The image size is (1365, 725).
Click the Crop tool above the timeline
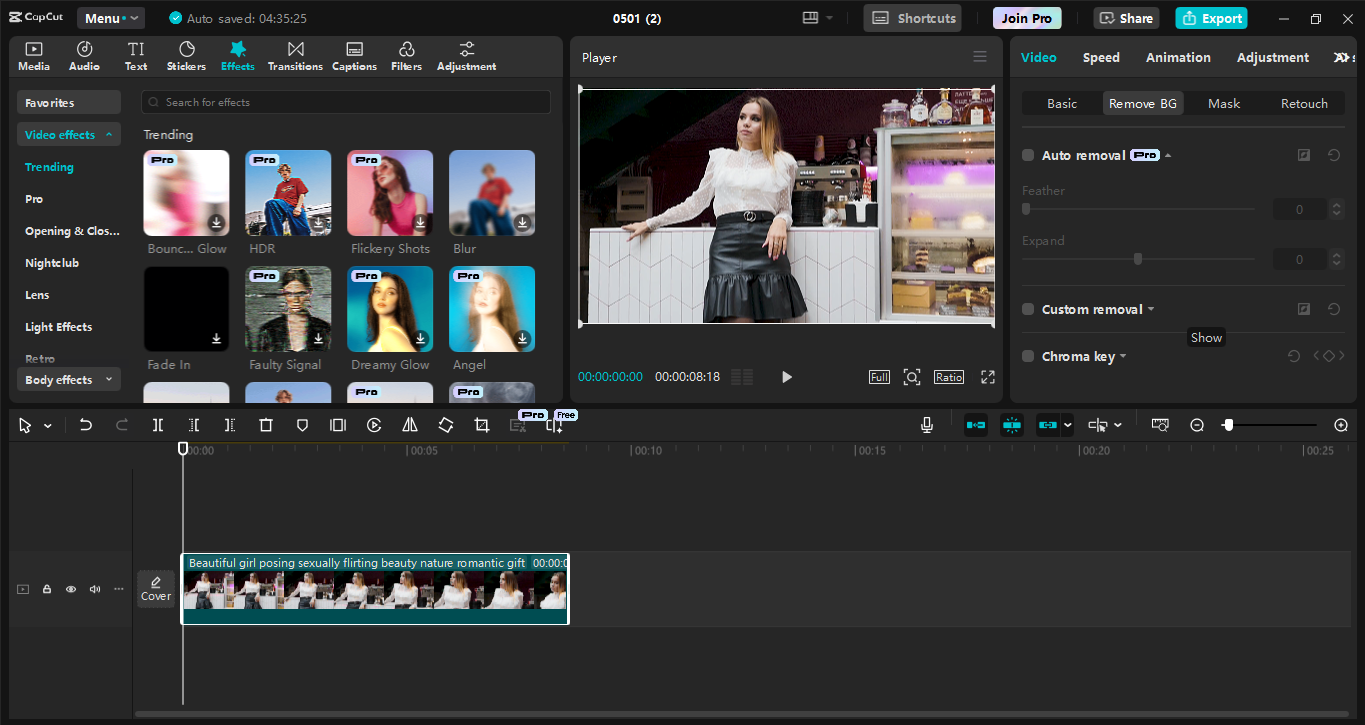pos(481,424)
